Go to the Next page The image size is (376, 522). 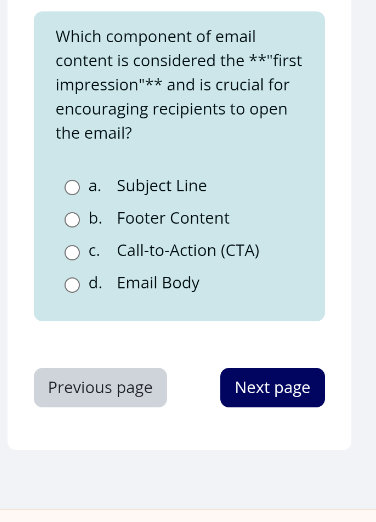(x=272, y=387)
